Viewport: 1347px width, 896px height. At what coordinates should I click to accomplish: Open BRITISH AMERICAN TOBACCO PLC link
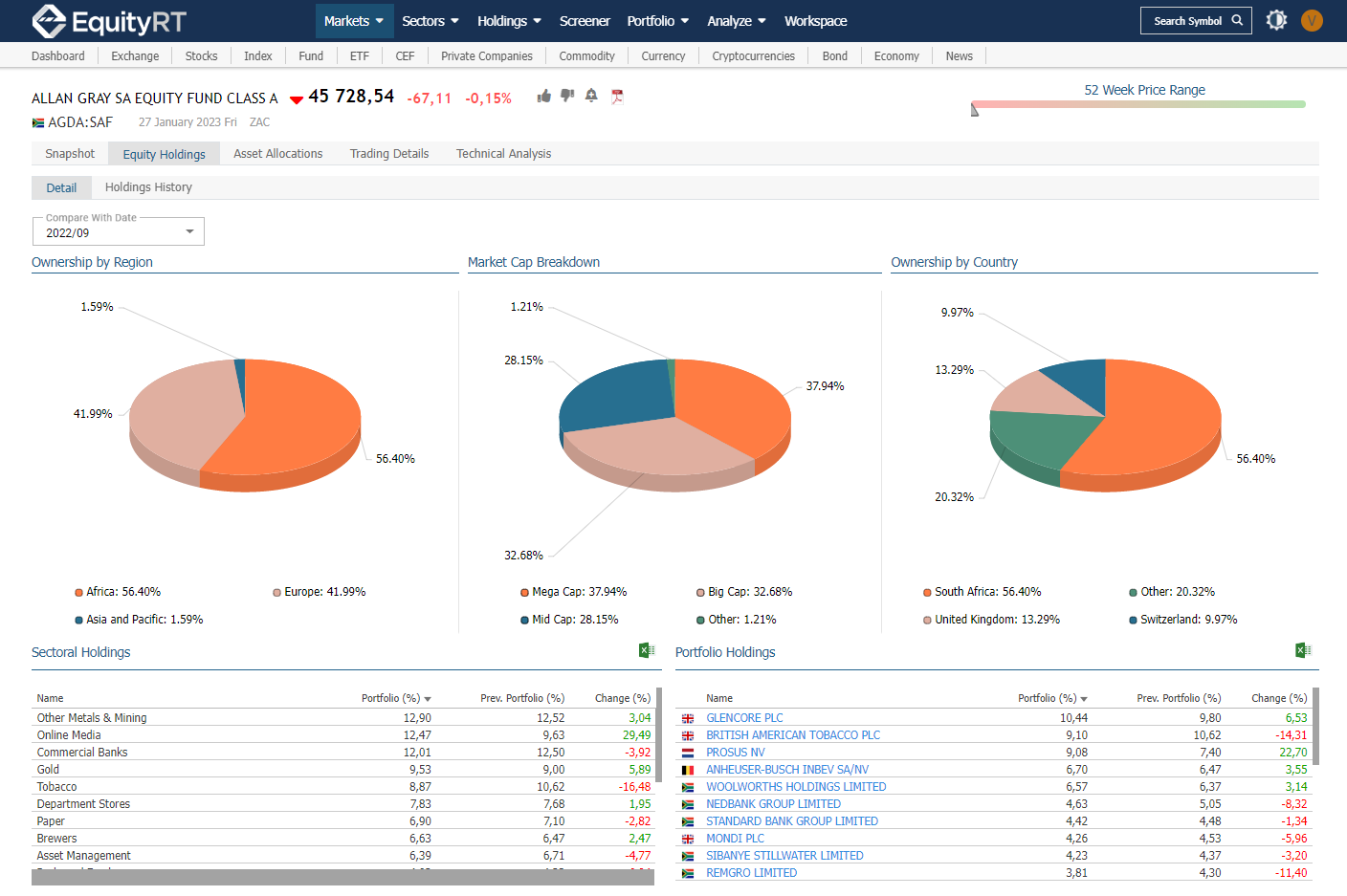coord(793,735)
